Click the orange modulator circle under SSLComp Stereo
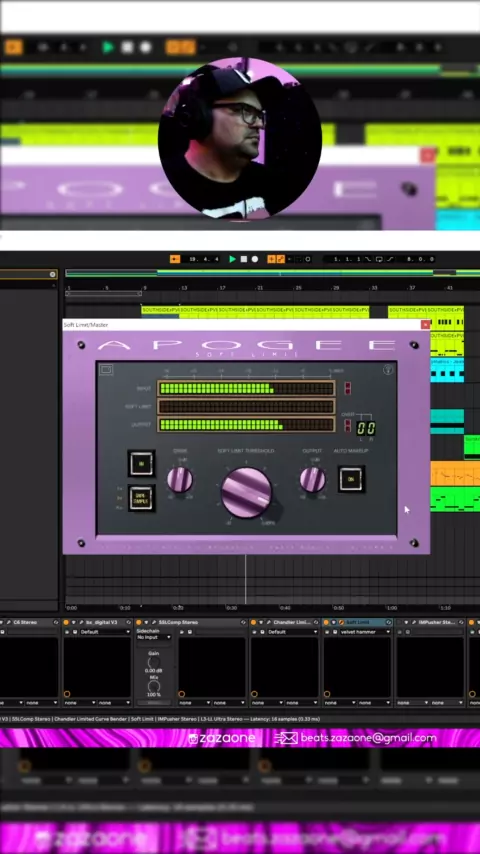Image resolution: width=480 pixels, height=854 pixels. click(181, 694)
